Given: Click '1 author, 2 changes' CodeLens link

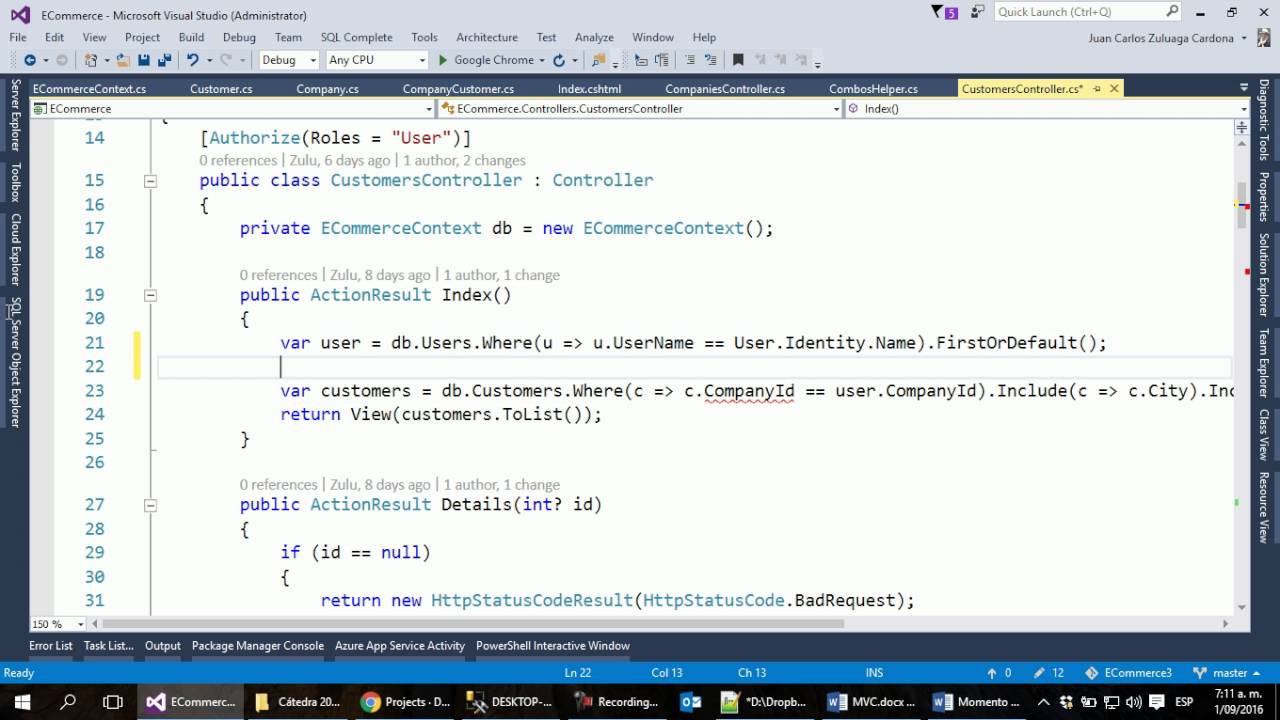Looking at the screenshot, I should pyautogui.click(x=464, y=160).
